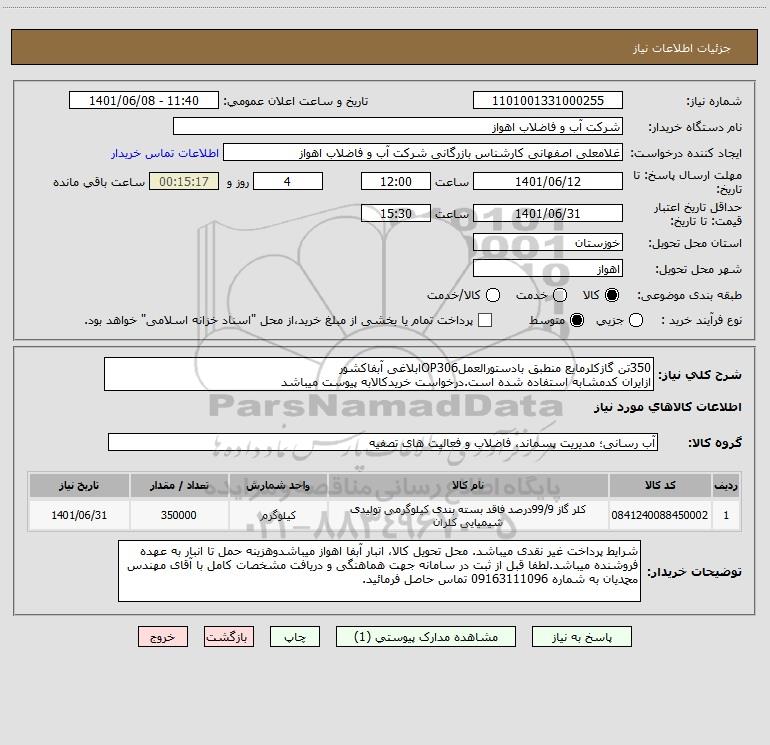
Task: Toggle the Islamic treasury payment checkbox
Action: 485,320
